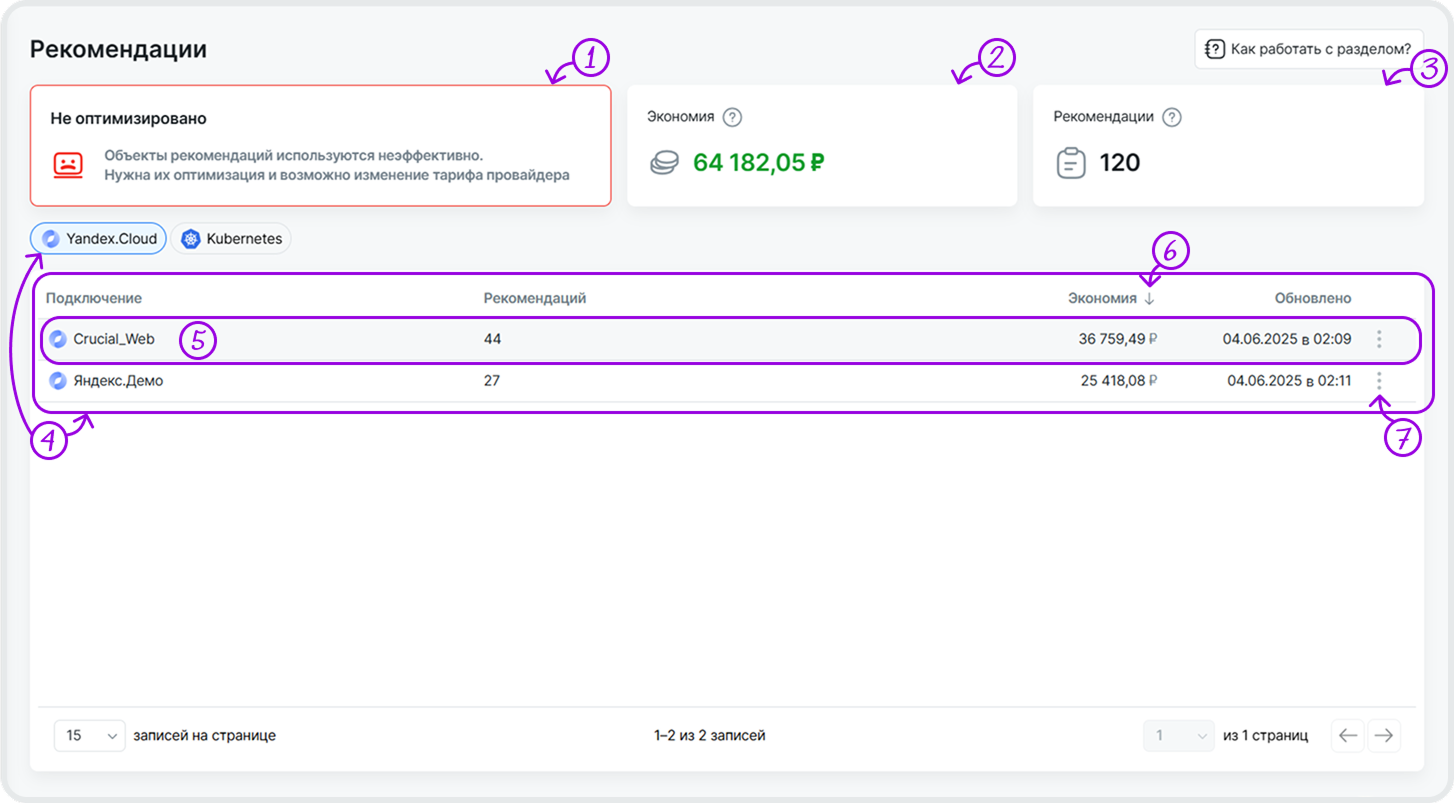Open the records per page dropdown
1454x803 pixels.
[90, 736]
